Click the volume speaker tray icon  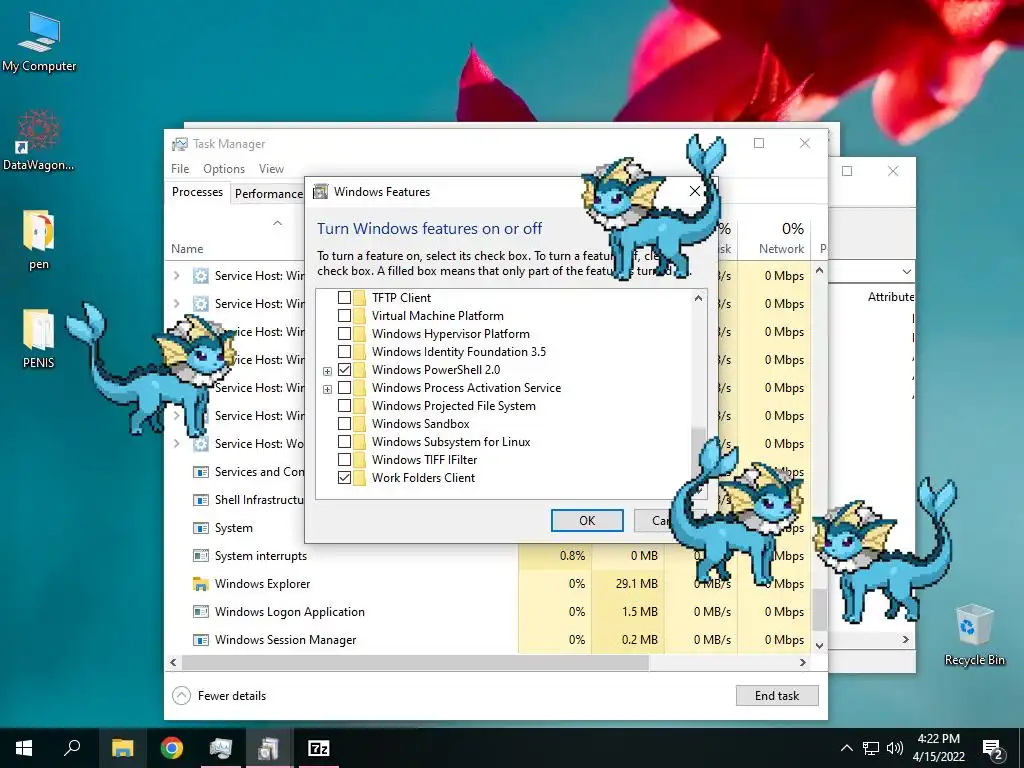click(x=895, y=748)
